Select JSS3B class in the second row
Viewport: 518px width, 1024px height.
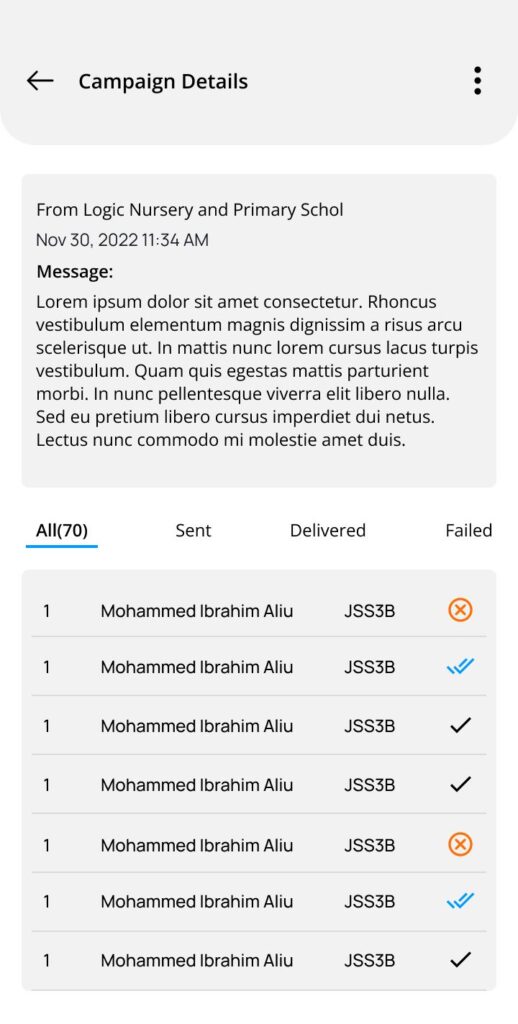370,667
